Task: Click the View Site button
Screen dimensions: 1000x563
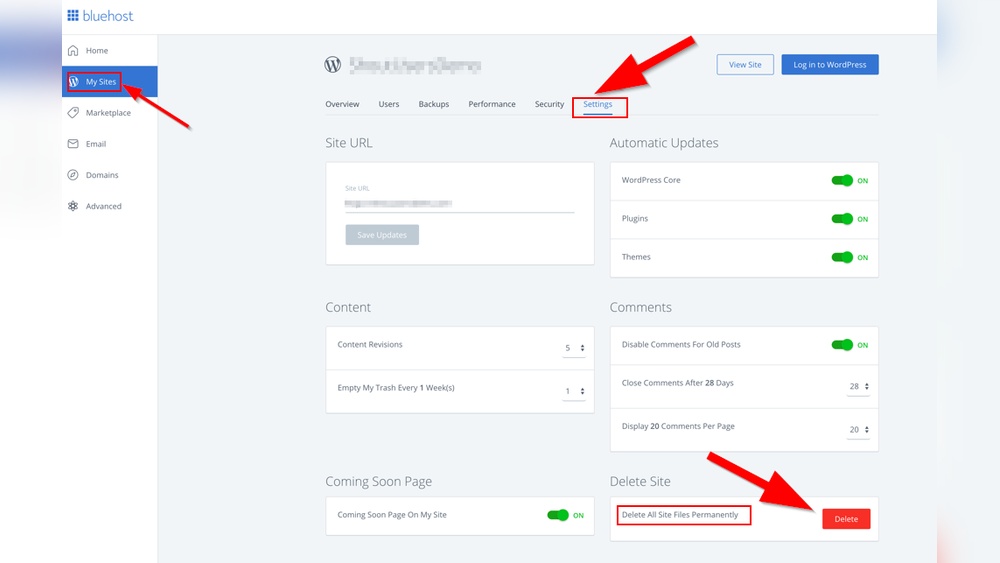Action: click(x=745, y=64)
